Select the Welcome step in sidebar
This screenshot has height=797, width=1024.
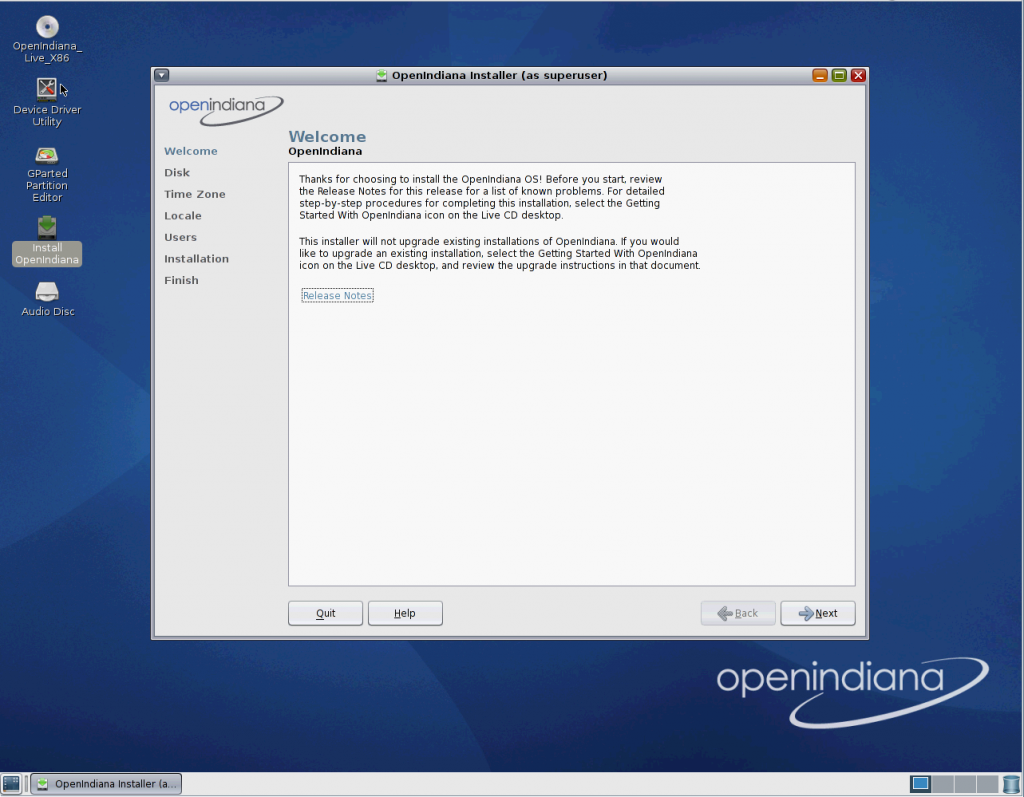191,151
